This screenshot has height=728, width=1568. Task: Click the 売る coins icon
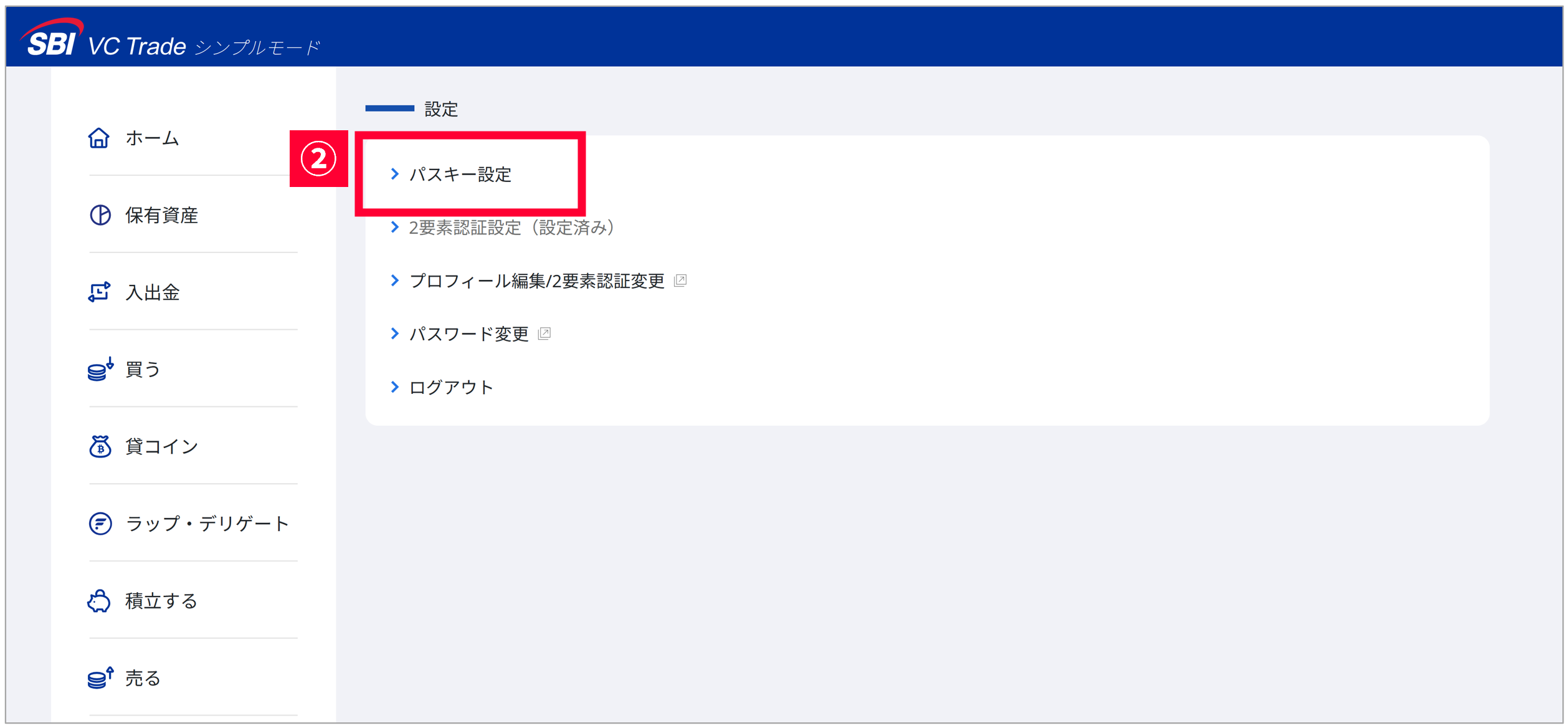click(100, 678)
